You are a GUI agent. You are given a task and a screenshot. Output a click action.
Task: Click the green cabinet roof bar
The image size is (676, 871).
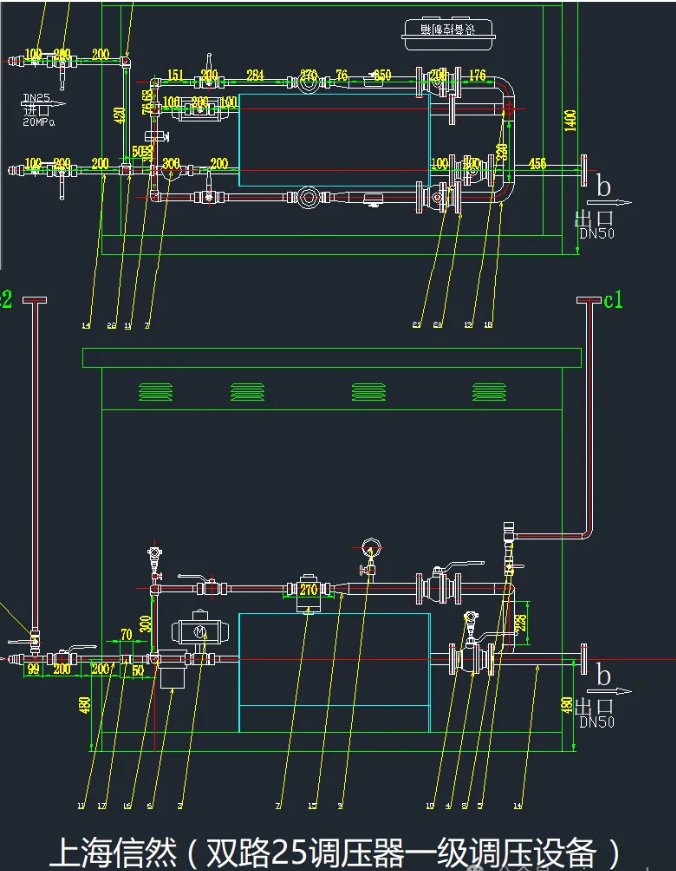coord(330,358)
